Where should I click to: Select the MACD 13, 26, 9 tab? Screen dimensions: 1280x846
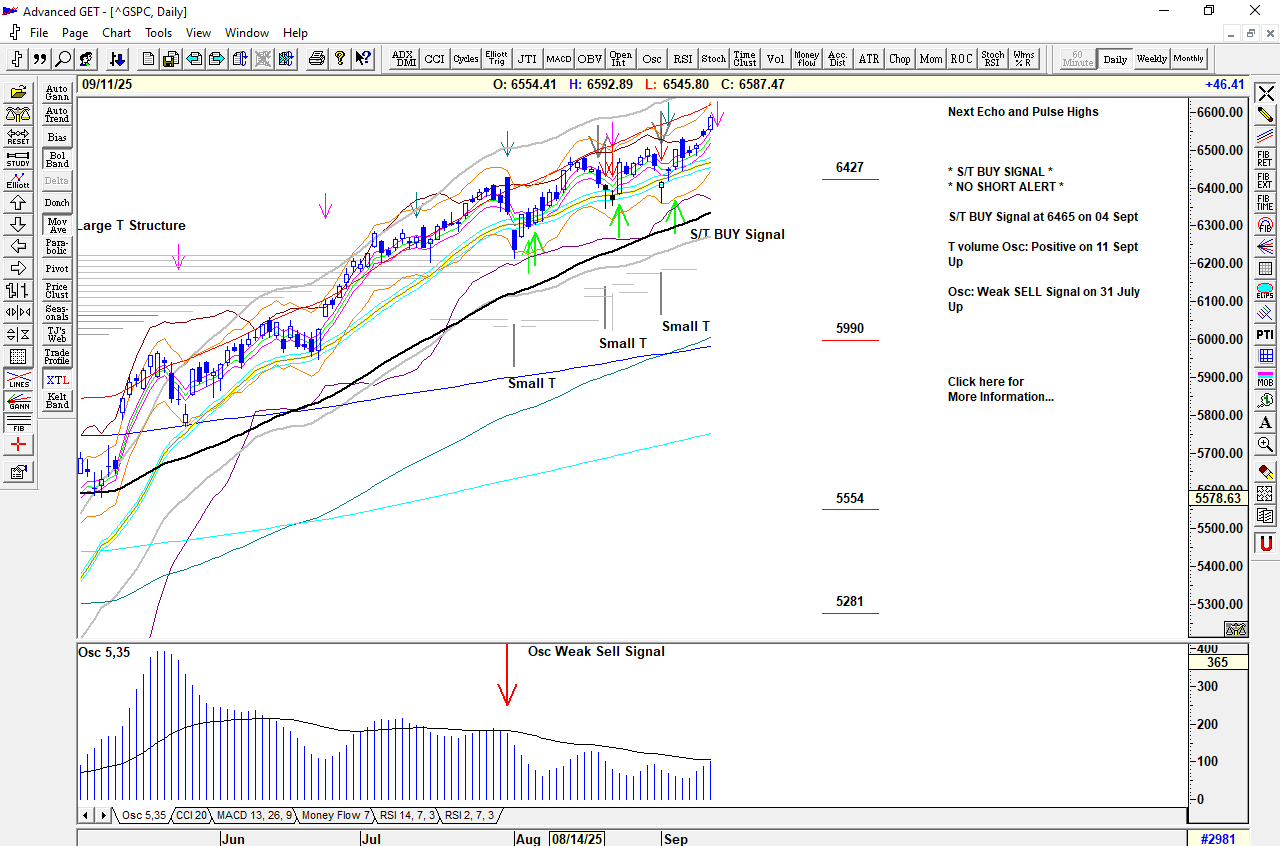[254, 816]
